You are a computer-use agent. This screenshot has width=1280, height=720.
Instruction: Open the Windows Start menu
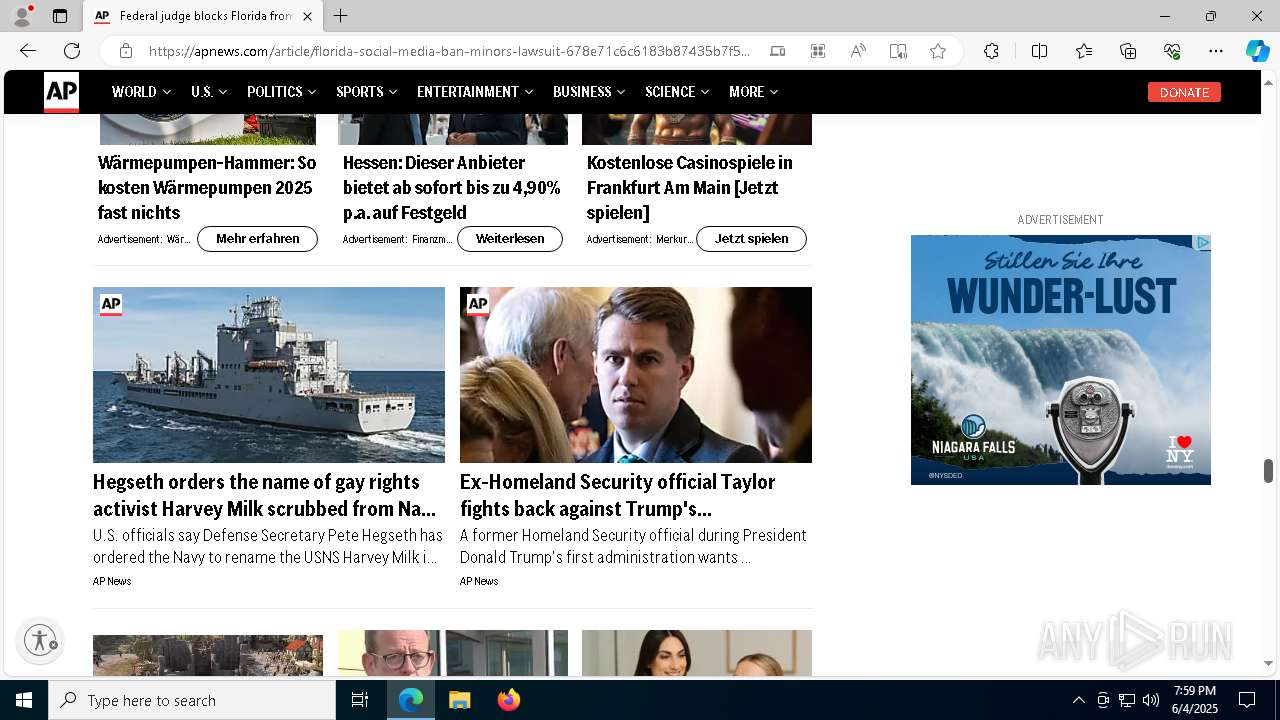[x=24, y=700]
